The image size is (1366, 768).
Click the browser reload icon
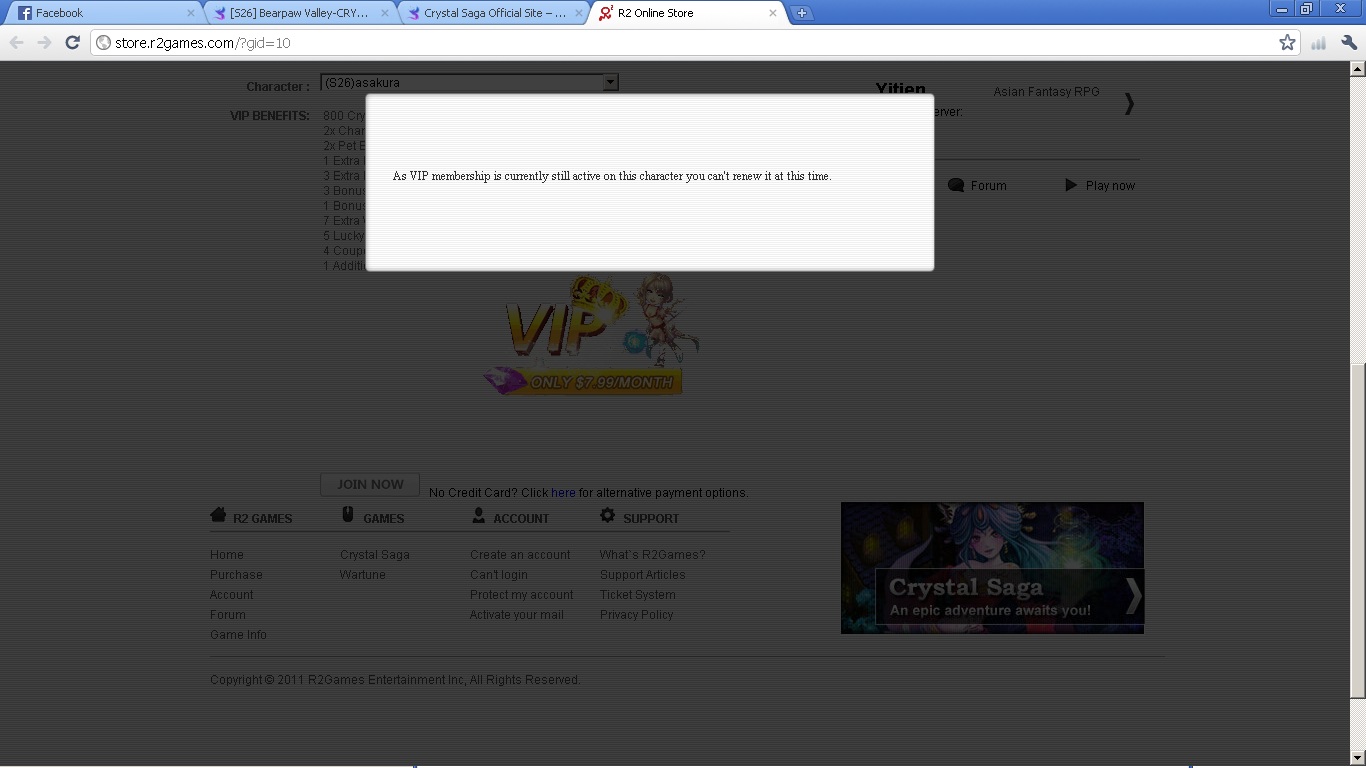72,42
